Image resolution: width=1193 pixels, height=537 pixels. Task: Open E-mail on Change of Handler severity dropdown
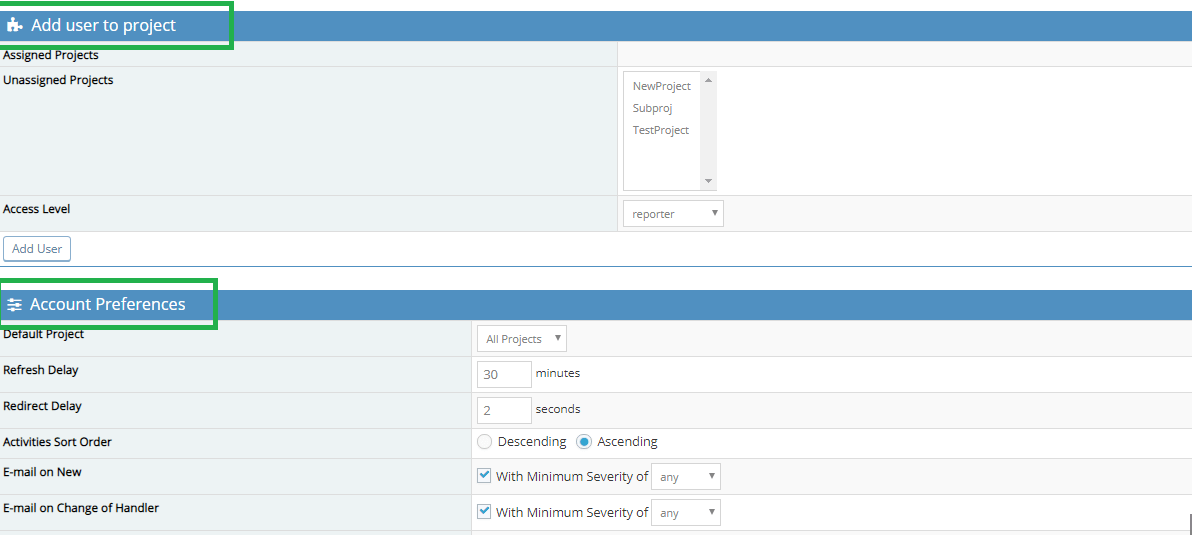[x=686, y=513]
